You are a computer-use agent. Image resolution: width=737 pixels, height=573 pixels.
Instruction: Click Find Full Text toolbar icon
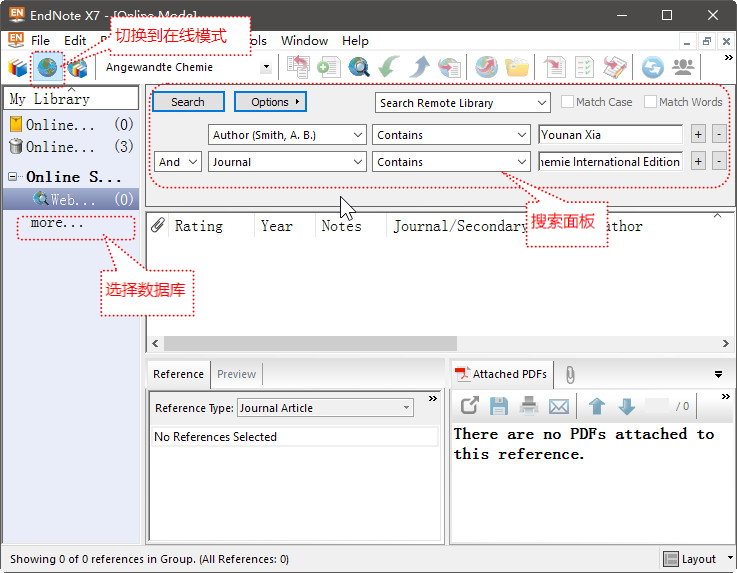pos(449,67)
